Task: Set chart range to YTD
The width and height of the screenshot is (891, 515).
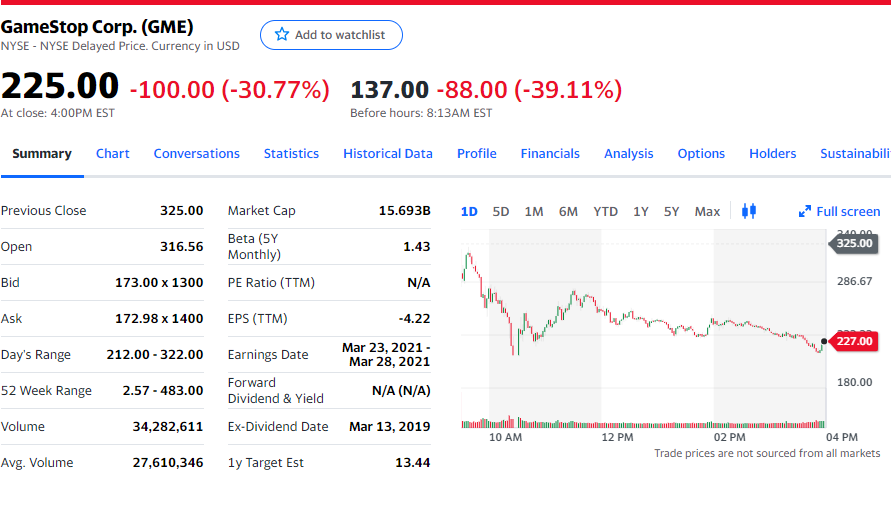Action: pos(605,211)
